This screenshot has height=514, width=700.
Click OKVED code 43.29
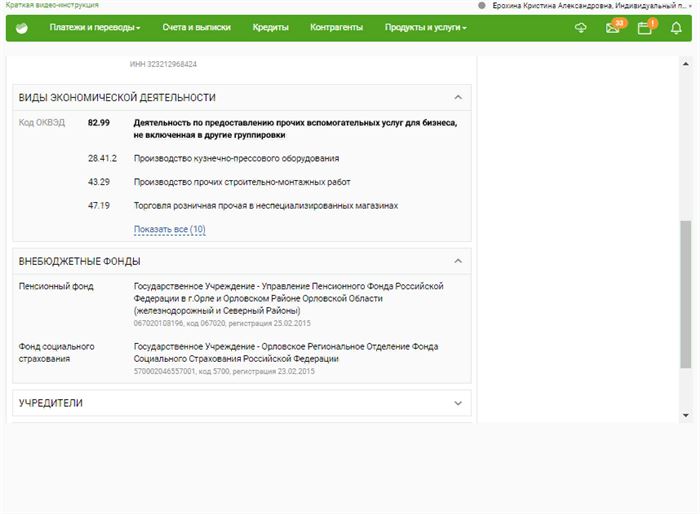click(99, 182)
